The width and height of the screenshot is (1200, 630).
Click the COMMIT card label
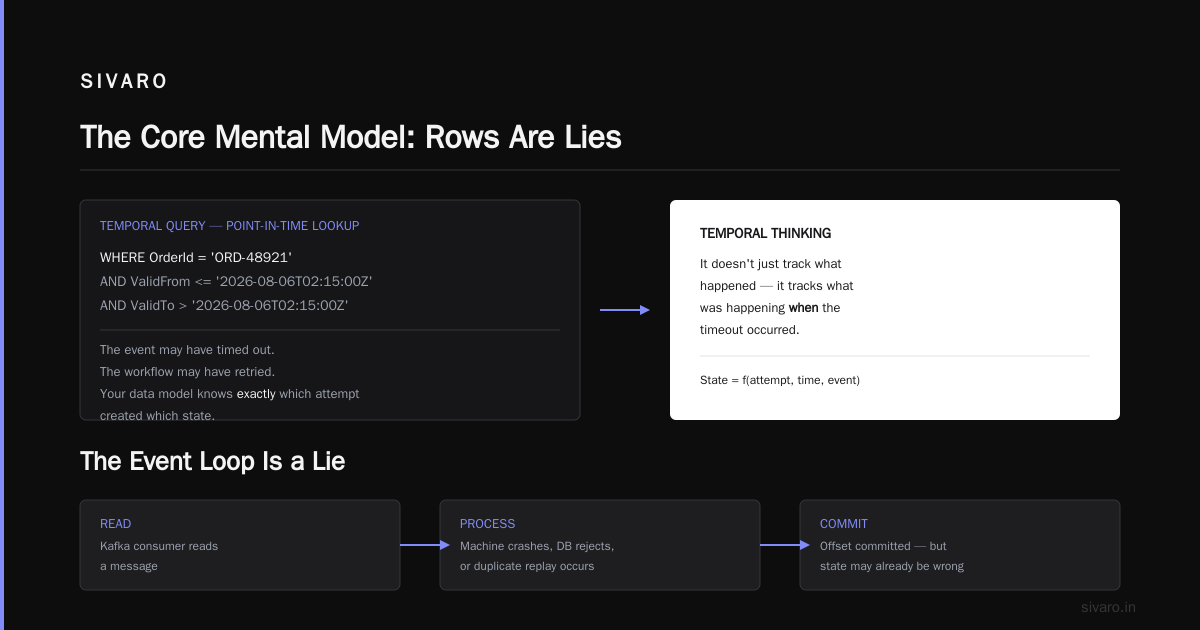click(x=844, y=524)
